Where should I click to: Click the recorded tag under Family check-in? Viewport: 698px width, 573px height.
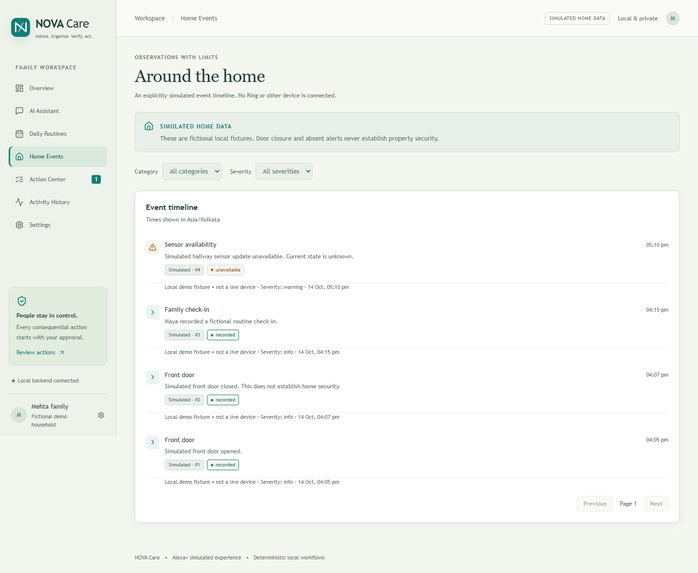tap(223, 335)
